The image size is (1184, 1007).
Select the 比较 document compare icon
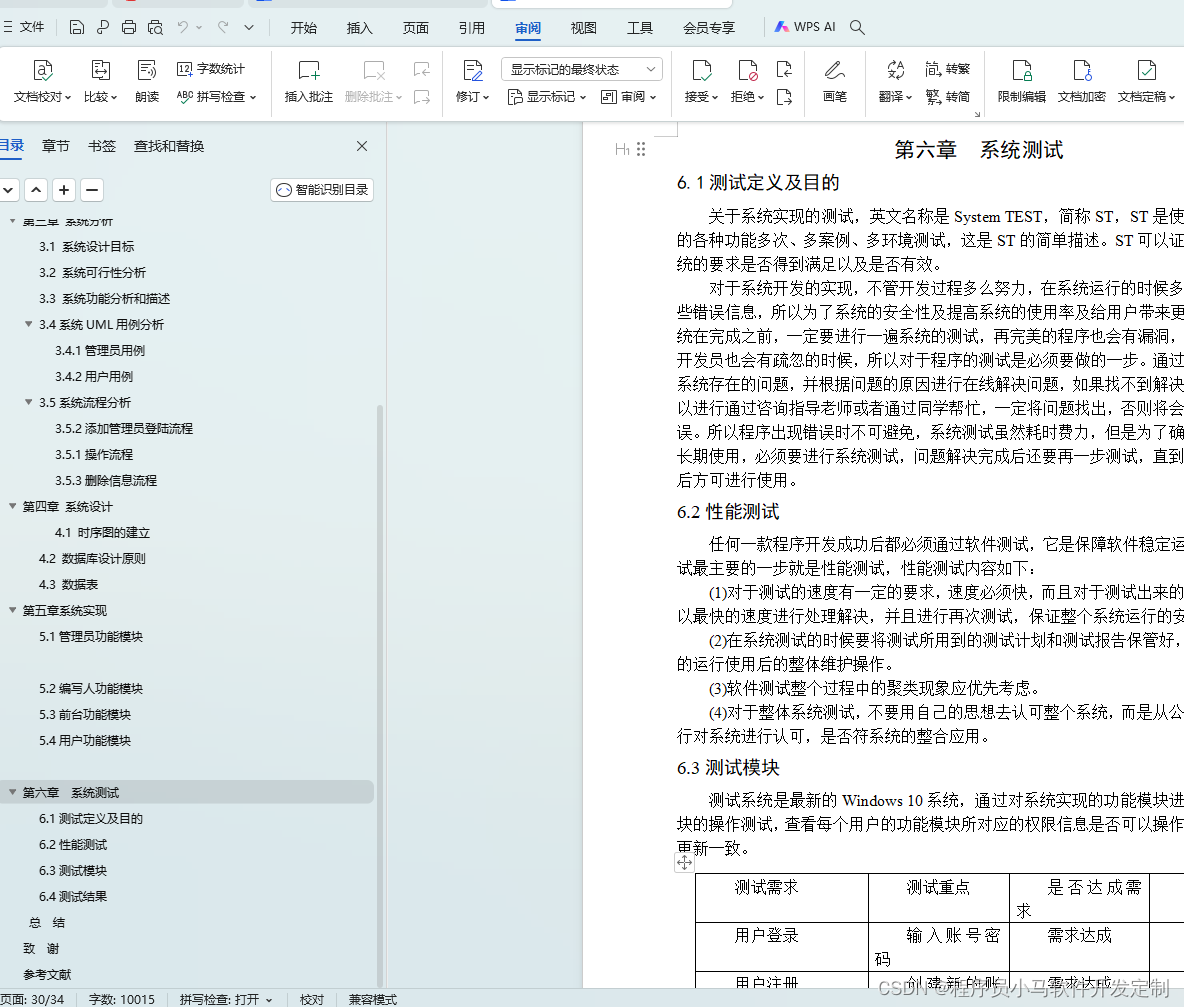point(100,83)
